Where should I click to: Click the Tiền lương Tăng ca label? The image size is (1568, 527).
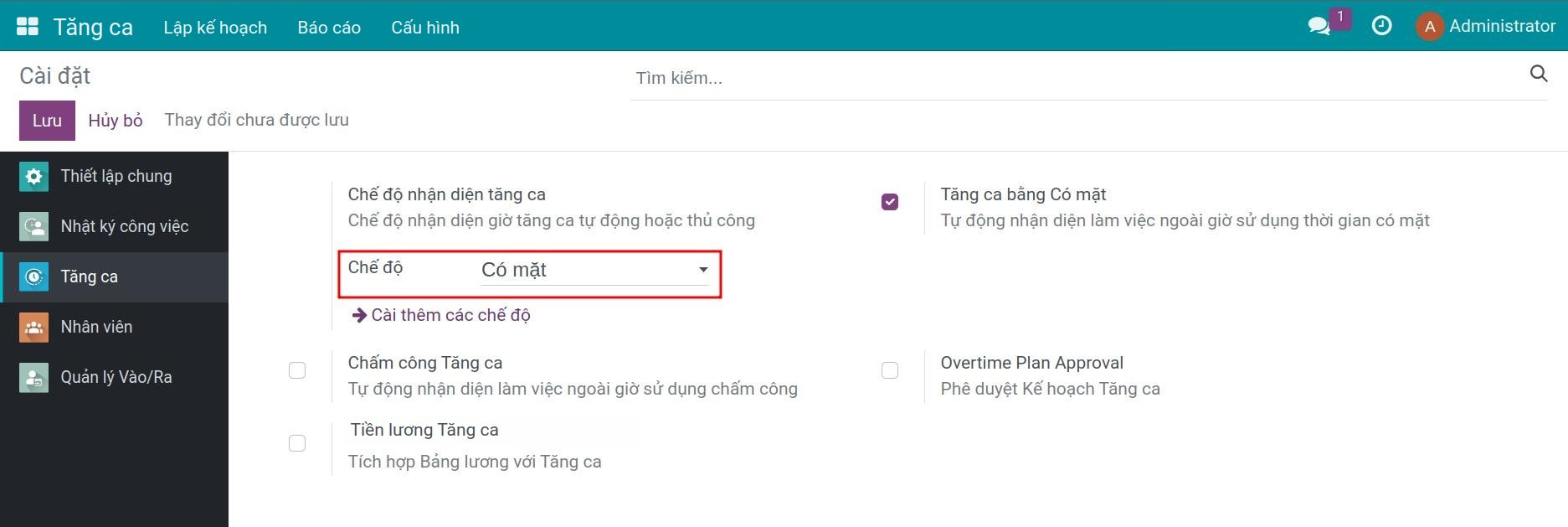(424, 430)
